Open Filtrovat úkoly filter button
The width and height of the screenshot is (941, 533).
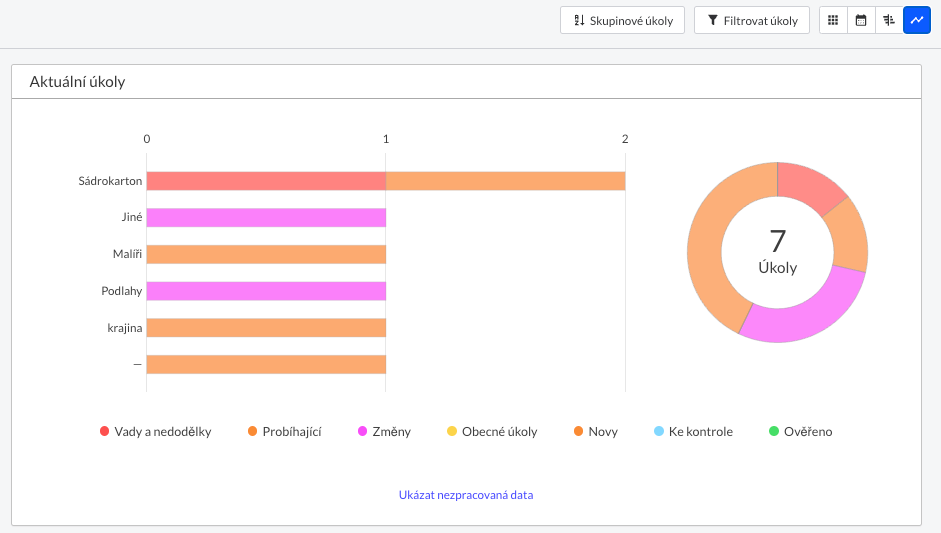752,20
